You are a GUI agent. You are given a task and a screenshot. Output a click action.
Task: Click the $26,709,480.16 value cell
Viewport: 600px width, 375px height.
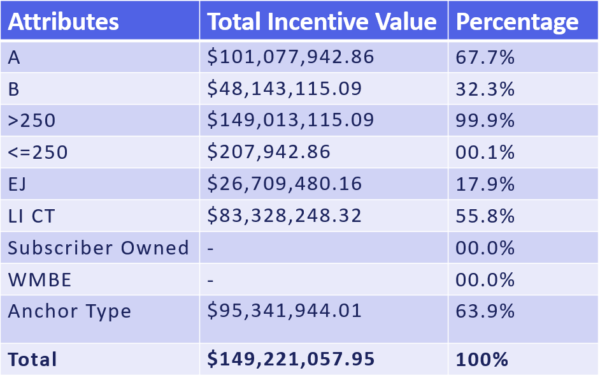(x=324, y=184)
